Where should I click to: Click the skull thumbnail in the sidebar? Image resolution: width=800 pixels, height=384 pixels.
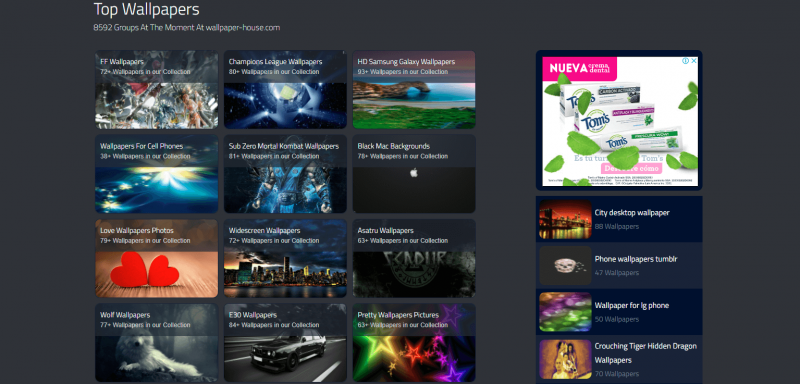(x=565, y=265)
